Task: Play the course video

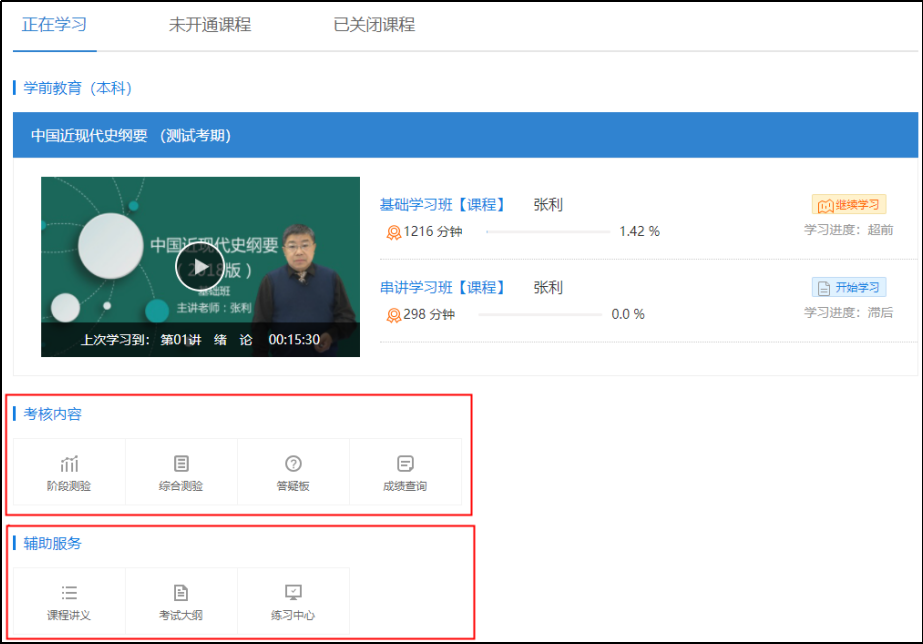Action: (200, 267)
